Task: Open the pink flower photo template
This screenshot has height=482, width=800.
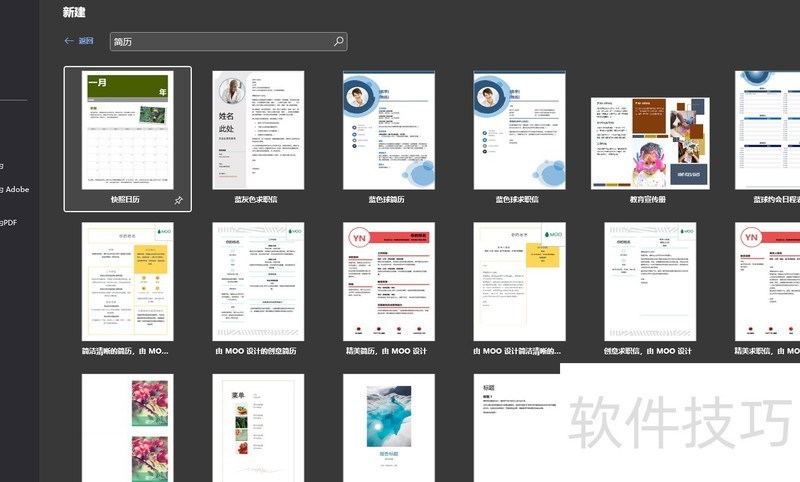Action: coord(128,428)
